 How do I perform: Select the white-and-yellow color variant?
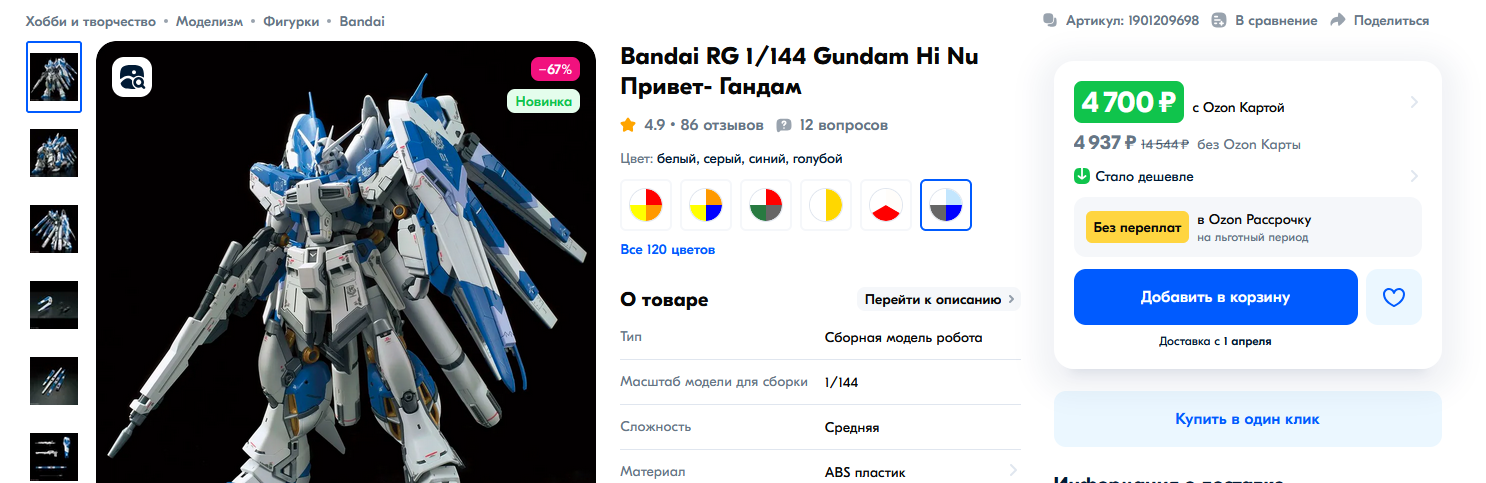(x=826, y=205)
